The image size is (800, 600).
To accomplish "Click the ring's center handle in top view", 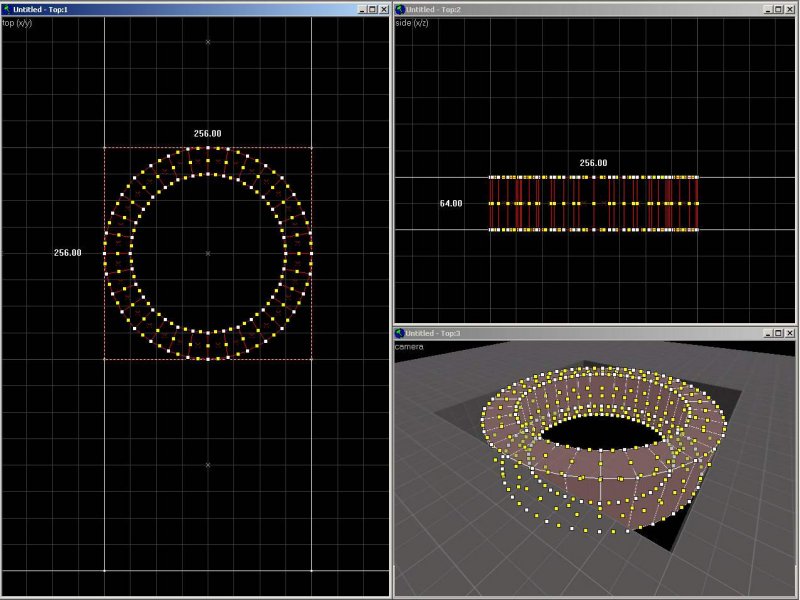I will click(x=208, y=254).
